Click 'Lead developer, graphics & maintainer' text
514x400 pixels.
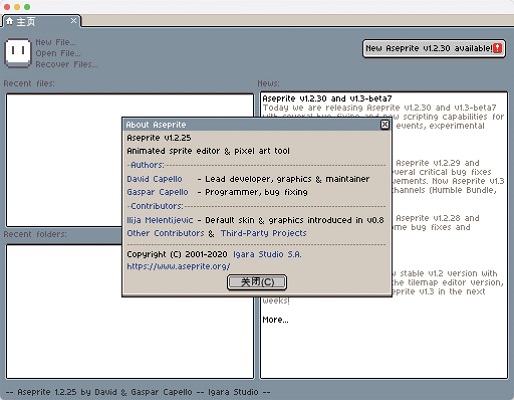click(287, 179)
